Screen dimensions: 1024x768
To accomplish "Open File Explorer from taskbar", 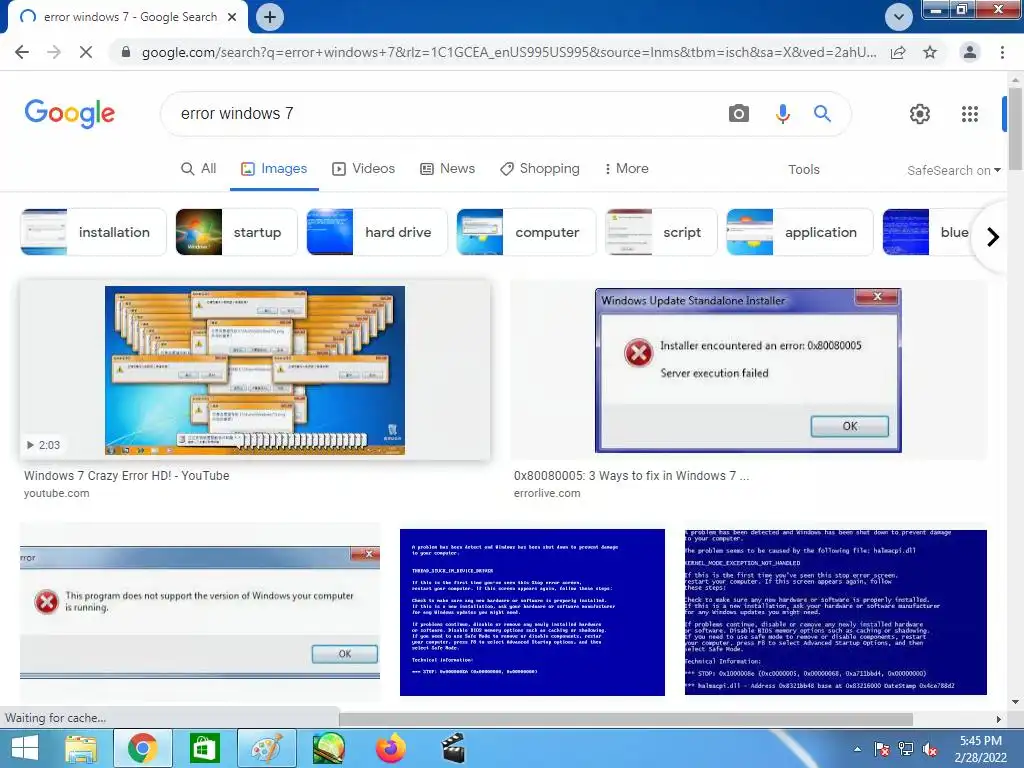I will (x=81, y=748).
